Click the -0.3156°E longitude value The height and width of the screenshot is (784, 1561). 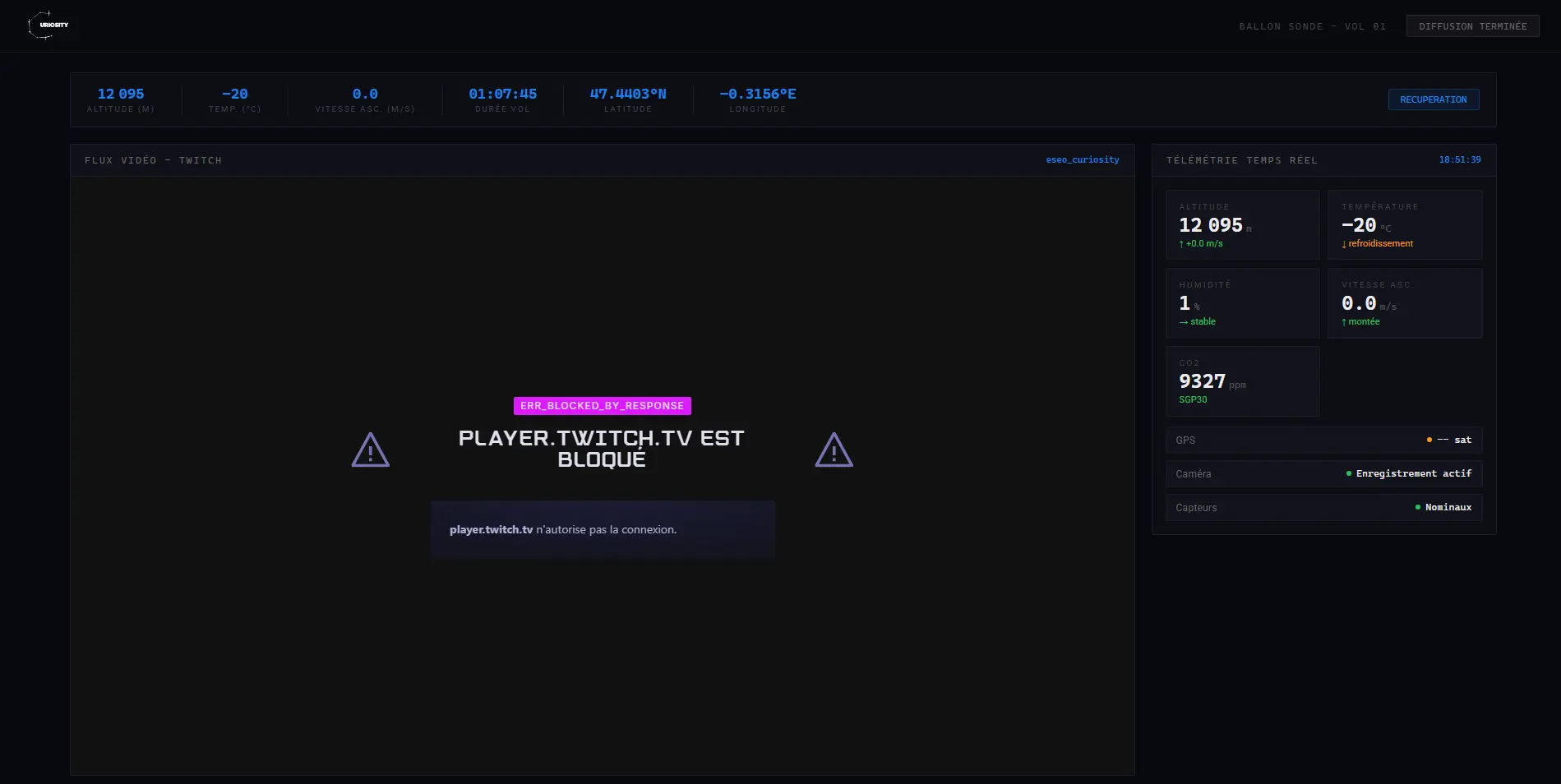click(x=758, y=94)
